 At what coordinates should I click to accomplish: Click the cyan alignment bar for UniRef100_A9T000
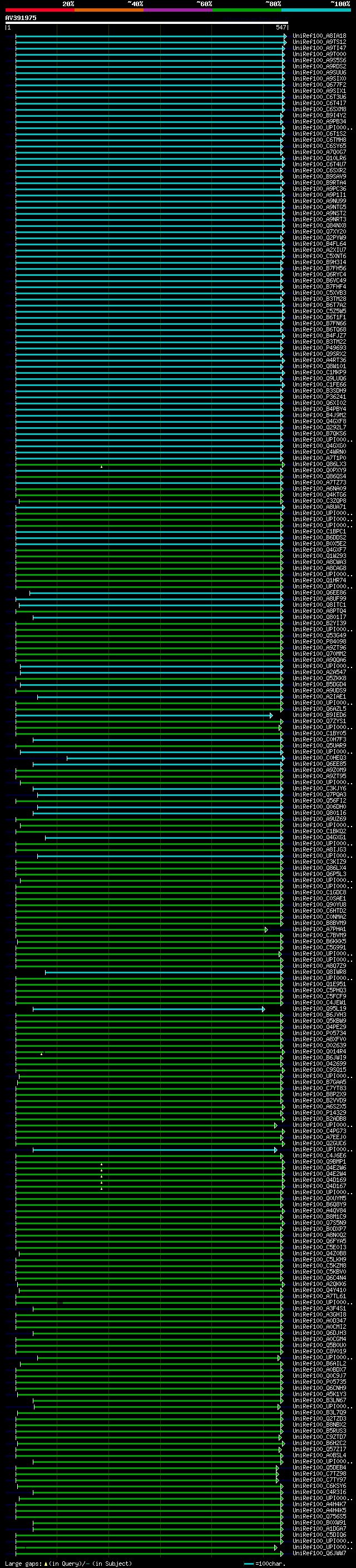tap(150, 54)
